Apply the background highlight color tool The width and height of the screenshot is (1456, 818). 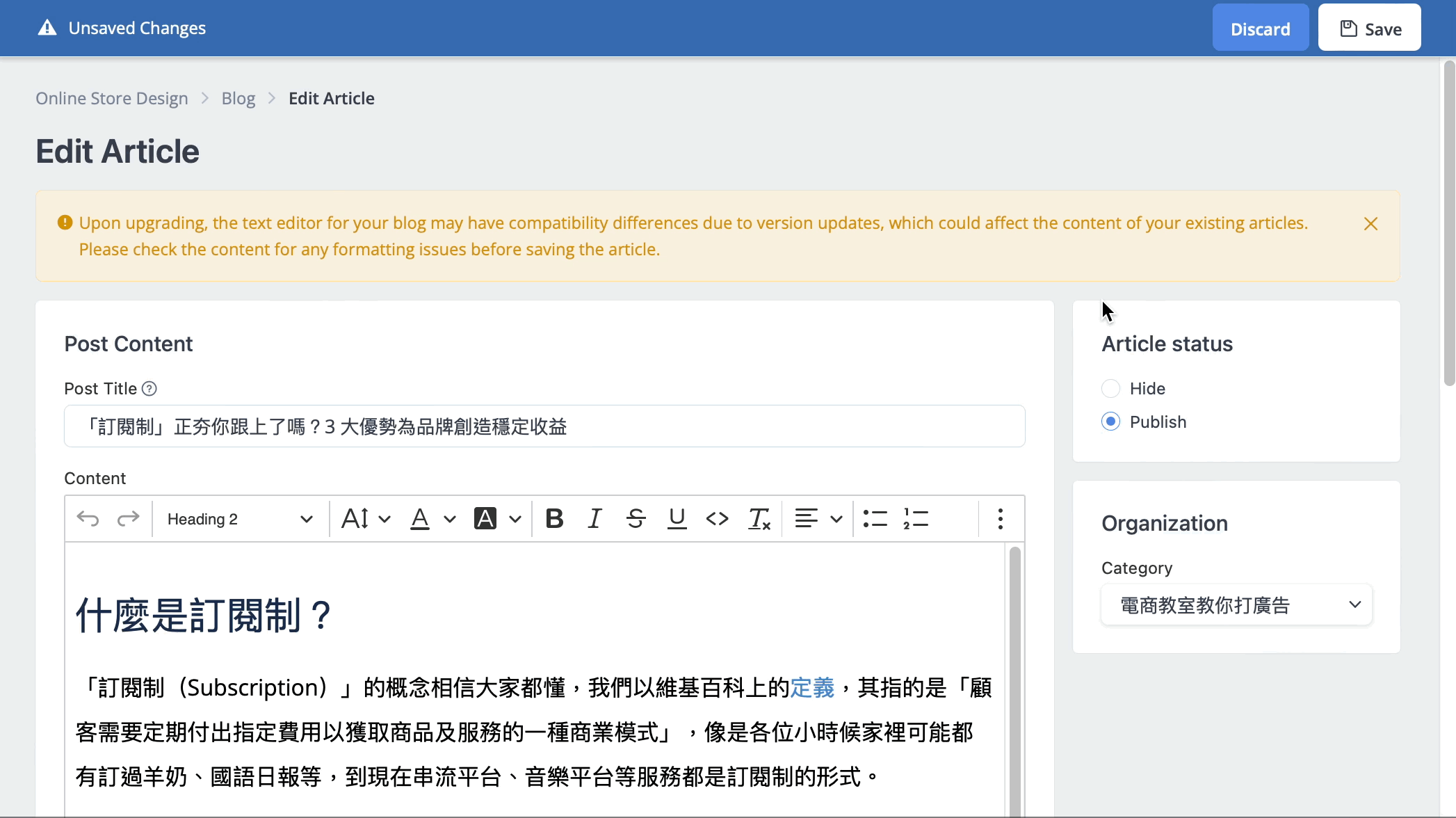click(x=485, y=519)
